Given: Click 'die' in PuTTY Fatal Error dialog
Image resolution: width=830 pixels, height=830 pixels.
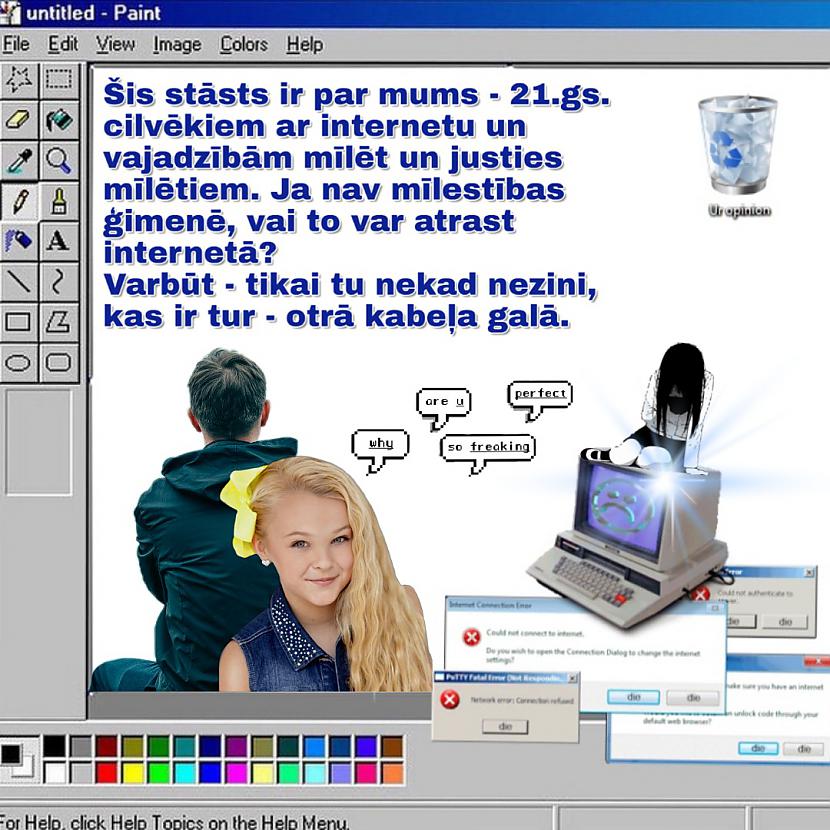Looking at the screenshot, I should point(505,726).
